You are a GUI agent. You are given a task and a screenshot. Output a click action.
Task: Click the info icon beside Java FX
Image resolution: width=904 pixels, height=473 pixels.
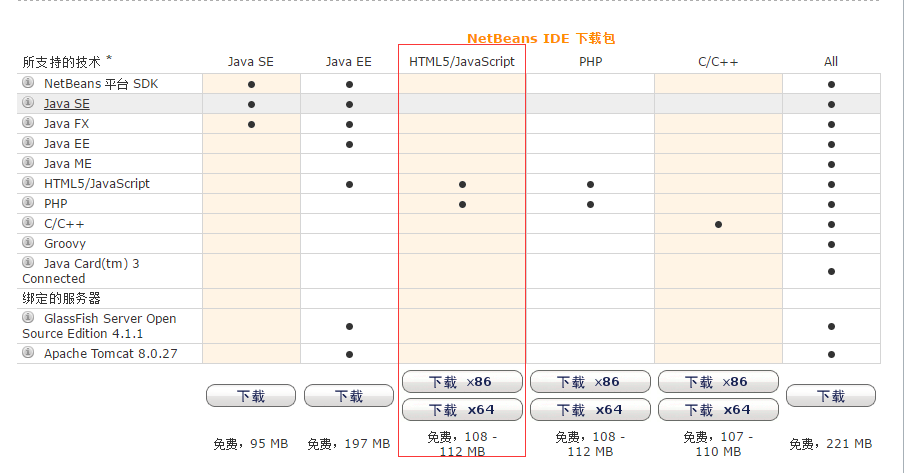click(28, 122)
